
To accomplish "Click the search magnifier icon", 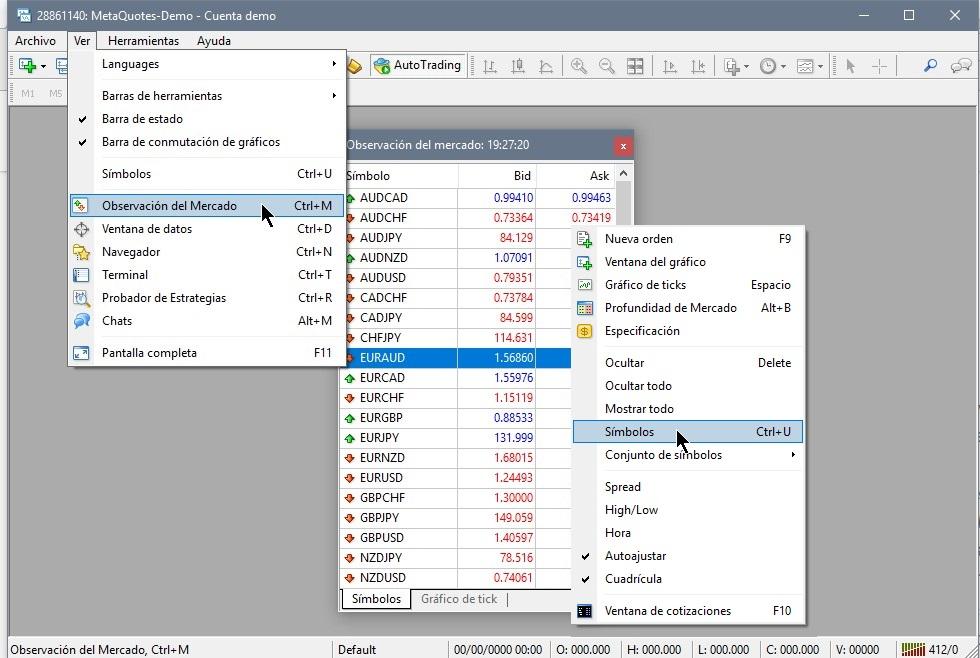I will point(930,66).
